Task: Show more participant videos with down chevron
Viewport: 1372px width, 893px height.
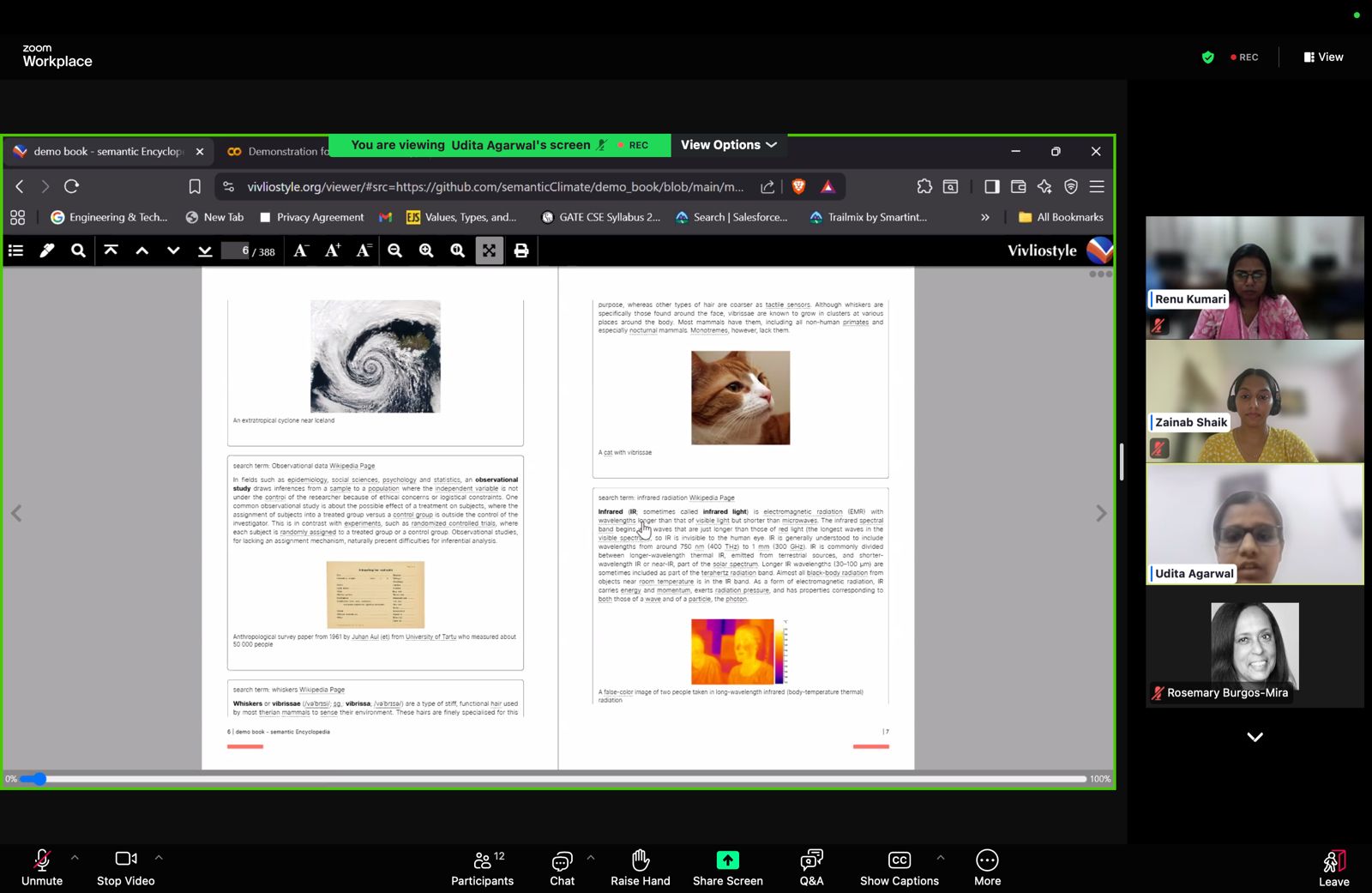Action: coord(1255,737)
